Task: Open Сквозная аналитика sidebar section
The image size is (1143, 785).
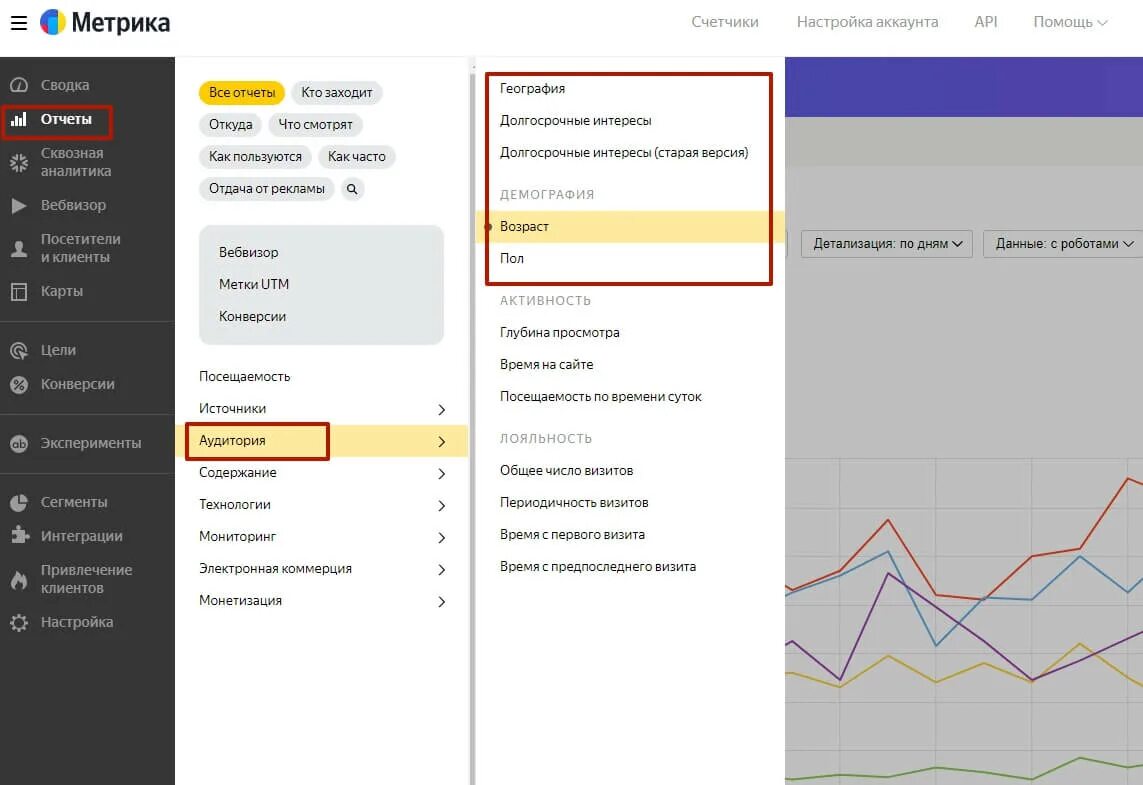Action: (x=76, y=162)
